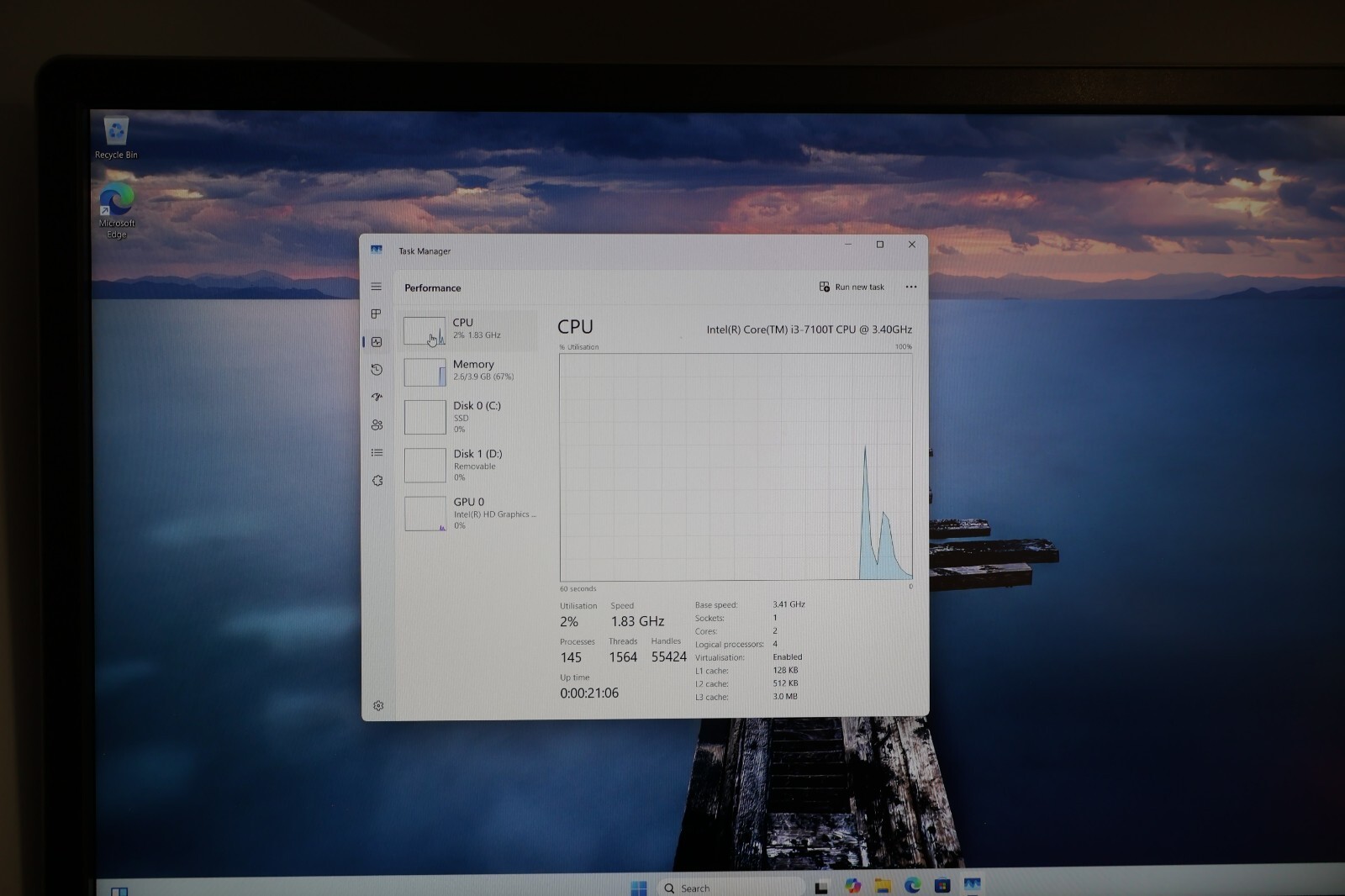1345x896 pixels.
Task: Select the CPU performance entry
Action: pyautogui.click(x=469, y=329)
